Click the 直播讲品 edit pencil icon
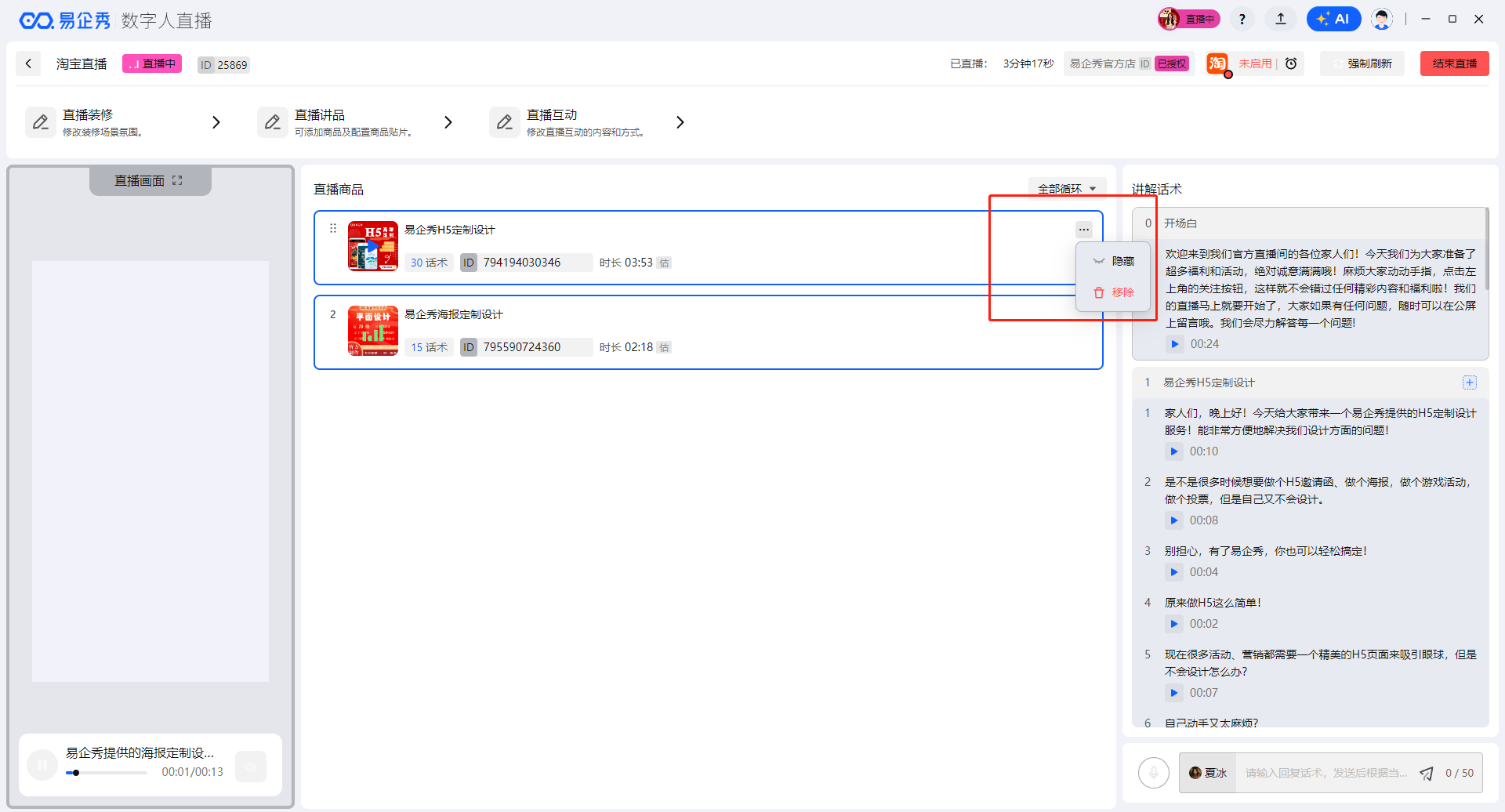This screenshot has height=812, width=1505. [x=273, y=122]
